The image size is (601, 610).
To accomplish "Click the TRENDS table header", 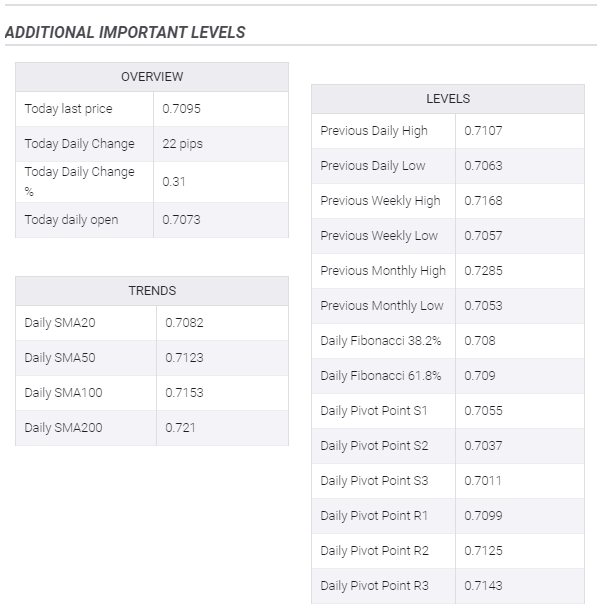I will [152, 291].
